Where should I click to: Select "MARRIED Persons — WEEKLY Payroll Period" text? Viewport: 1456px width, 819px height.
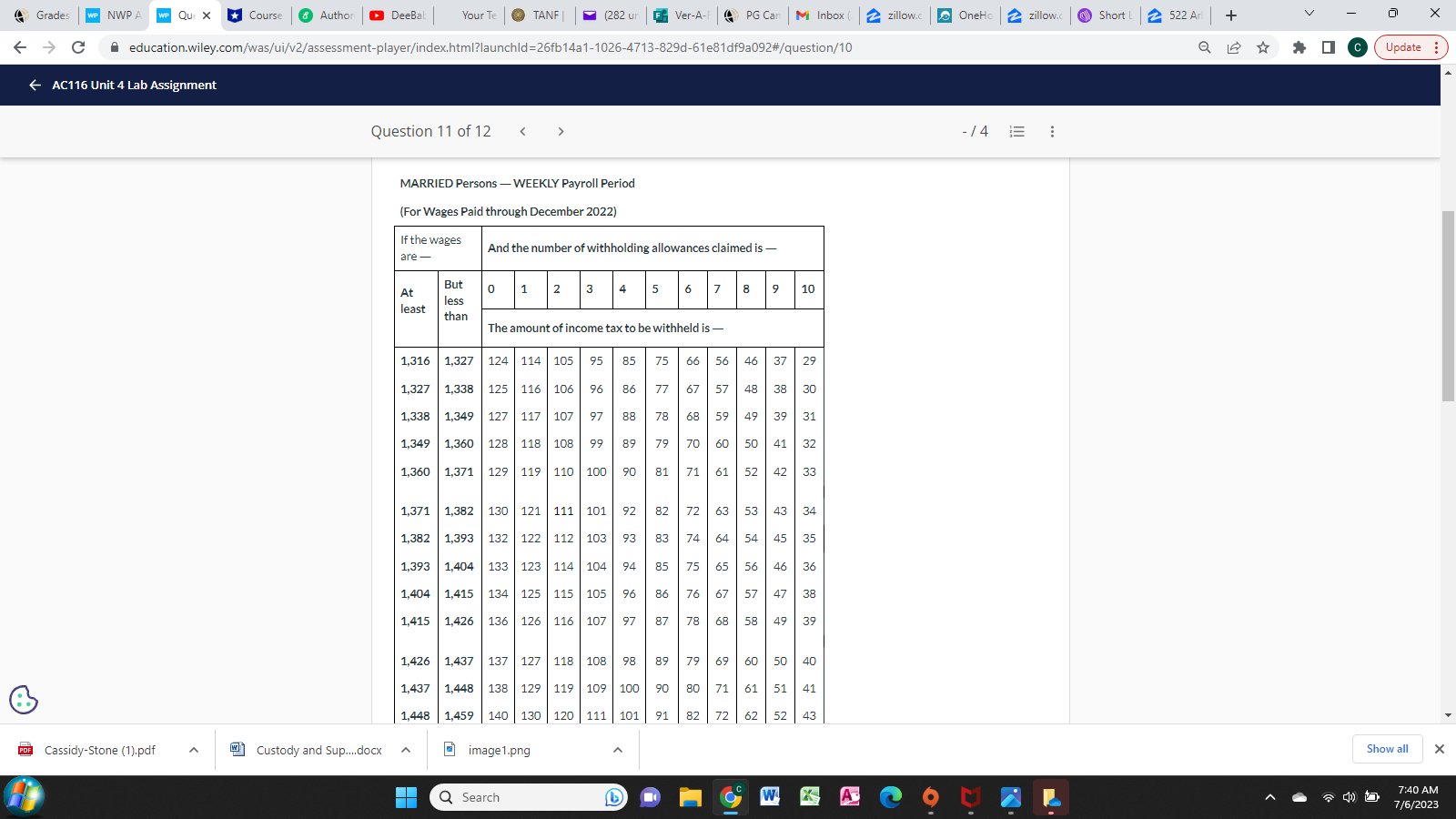pyautogui.click(x=518, y=183)
